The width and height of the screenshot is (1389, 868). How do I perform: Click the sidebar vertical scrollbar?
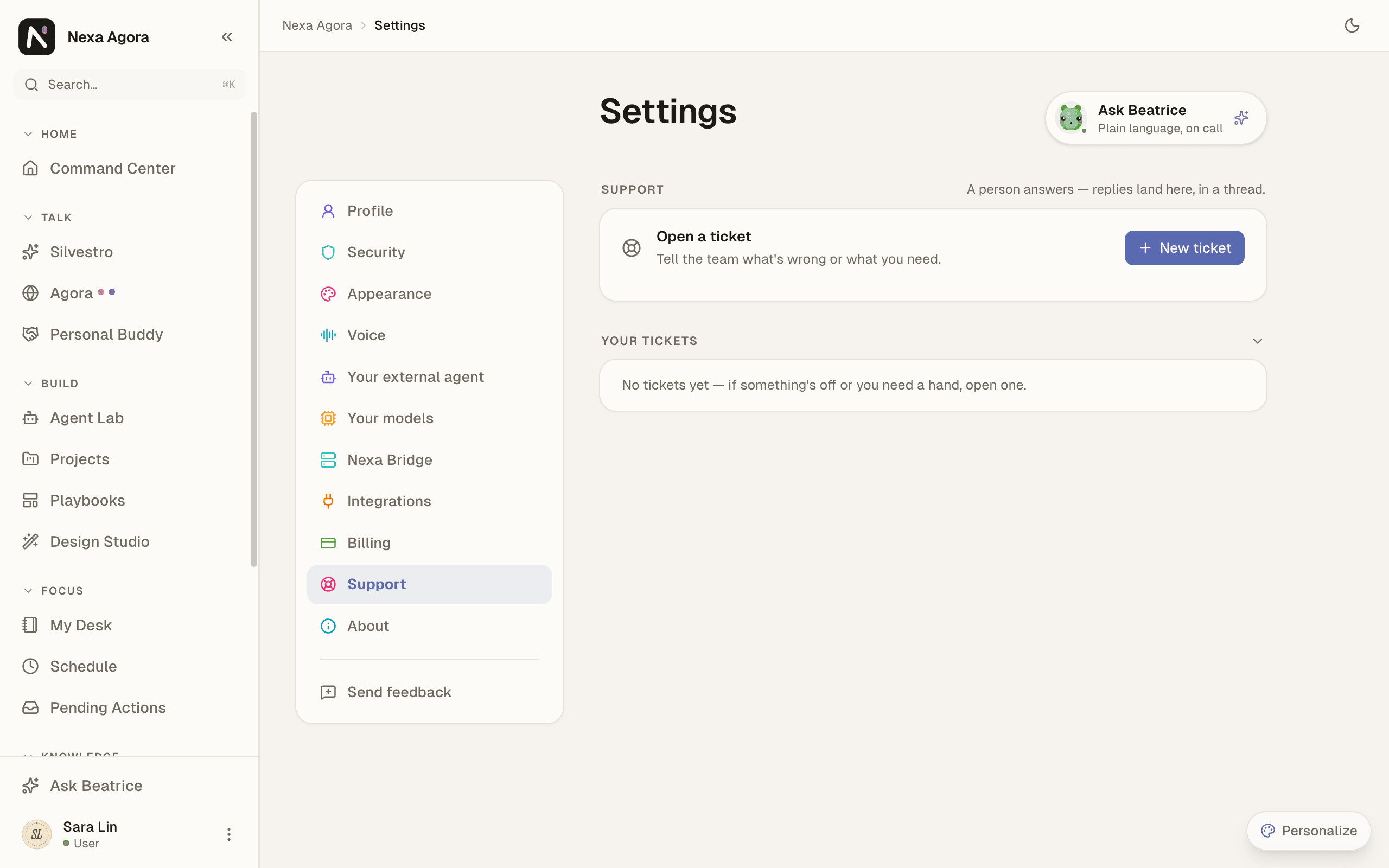pyautogui.click(x=254, y=339)
